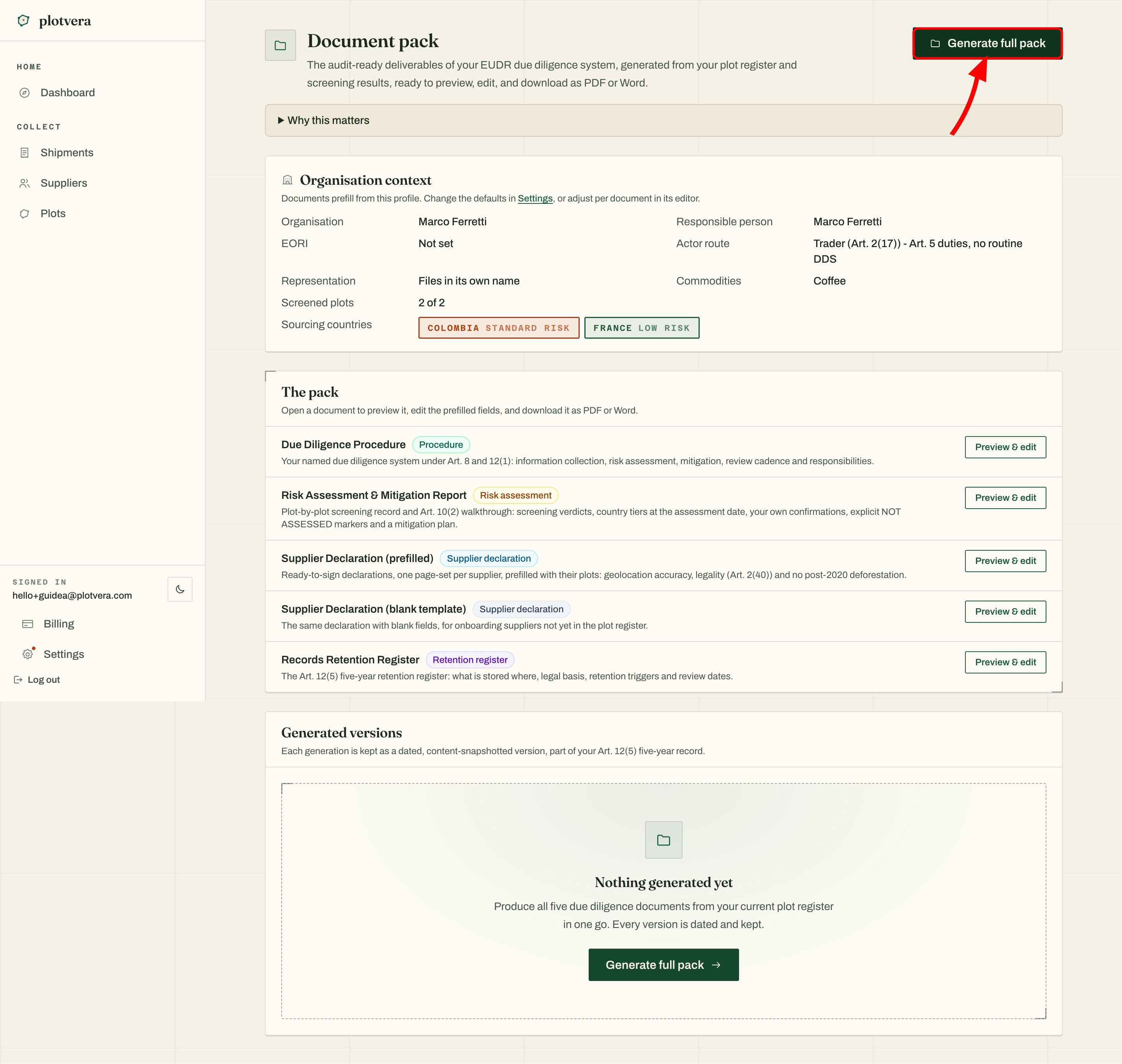Image resolution: width=1122 pixels, height=1064 pixels.
Task: Click the Settings gear icon
Action: coord(28,654)
